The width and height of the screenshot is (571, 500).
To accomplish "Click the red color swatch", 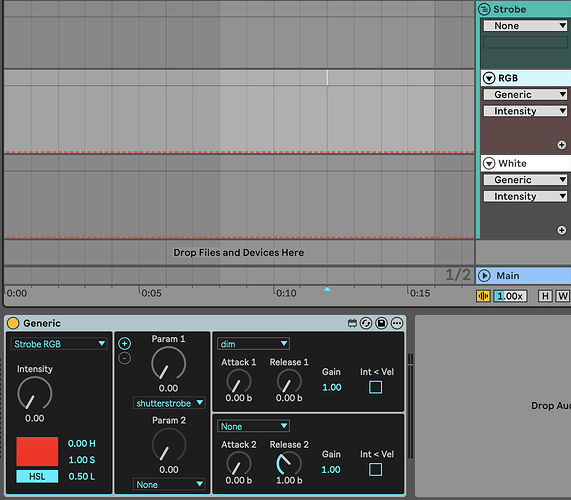I will [37, 452].
